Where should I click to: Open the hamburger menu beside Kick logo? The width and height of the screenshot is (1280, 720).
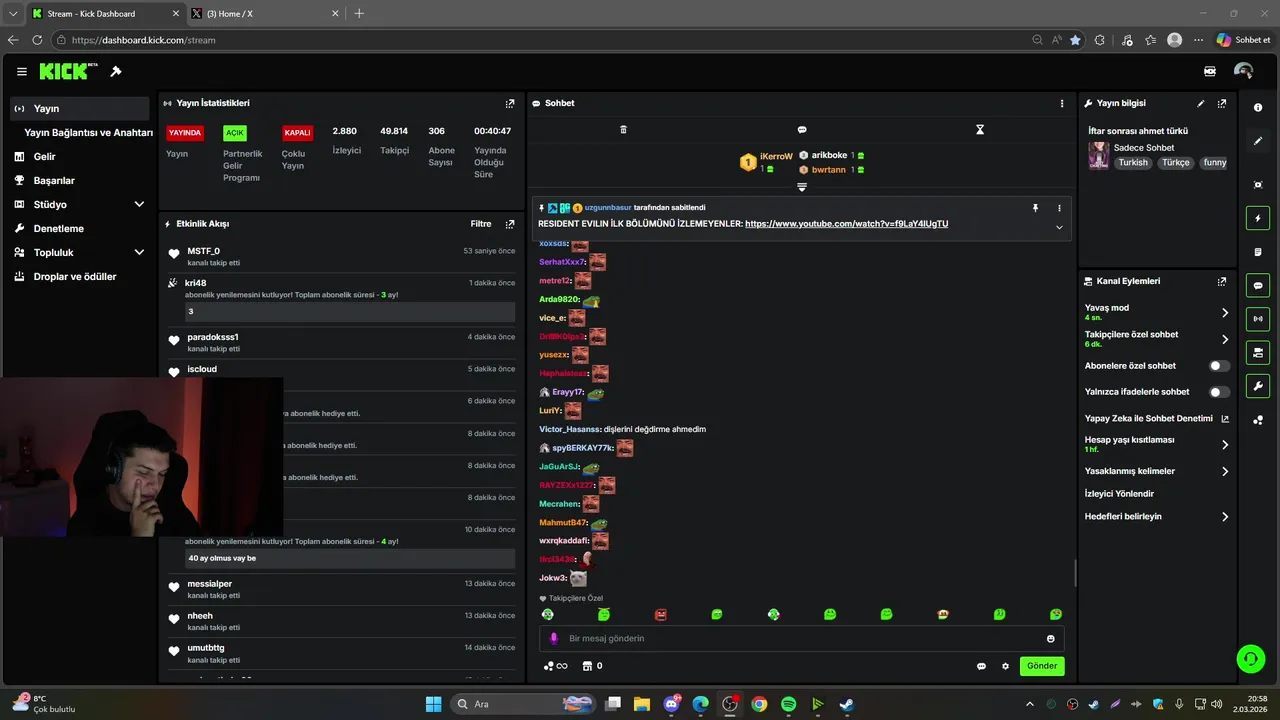point(22,72)
